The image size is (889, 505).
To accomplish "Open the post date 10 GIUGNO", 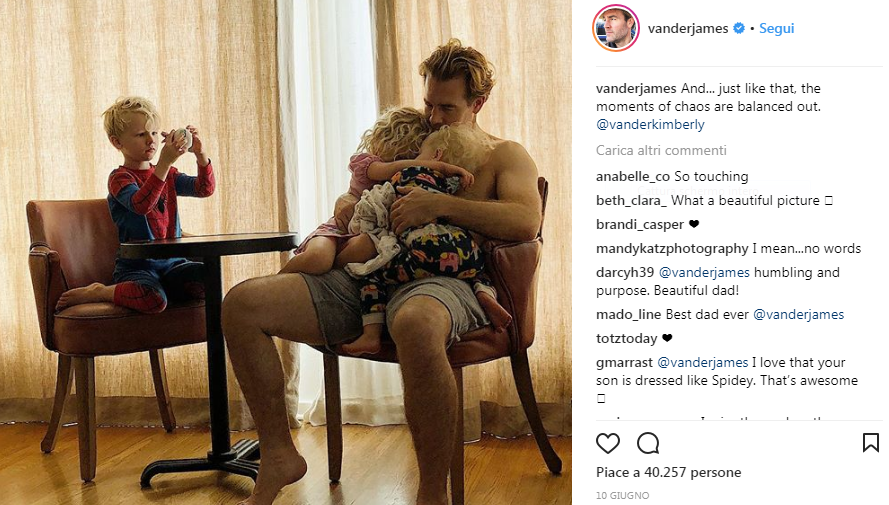I will [623, 495].
